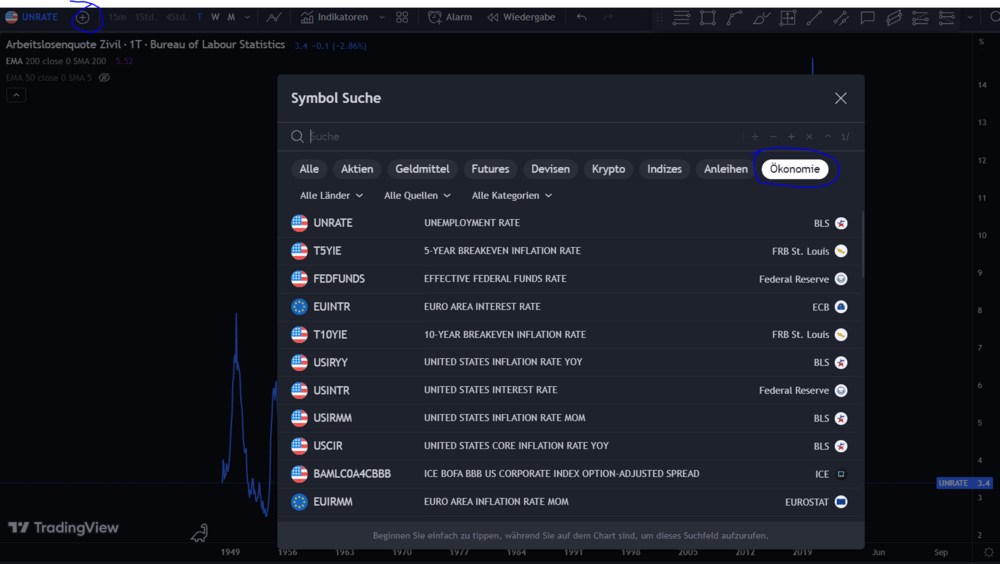Select the rectangle drawing tool

708,18
